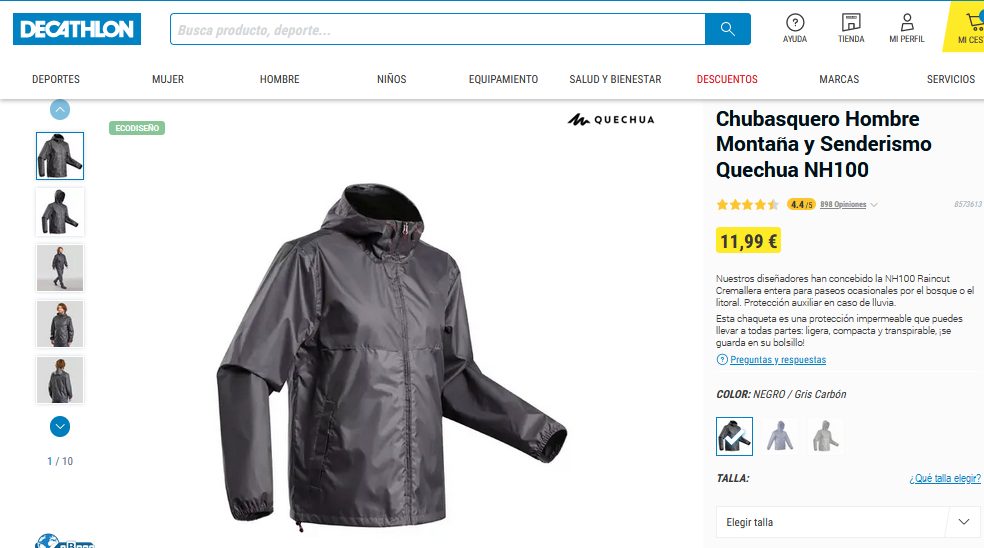984x548 pixels.
Task: Select the light blue jacket color swatch
Action: point(780,436)
